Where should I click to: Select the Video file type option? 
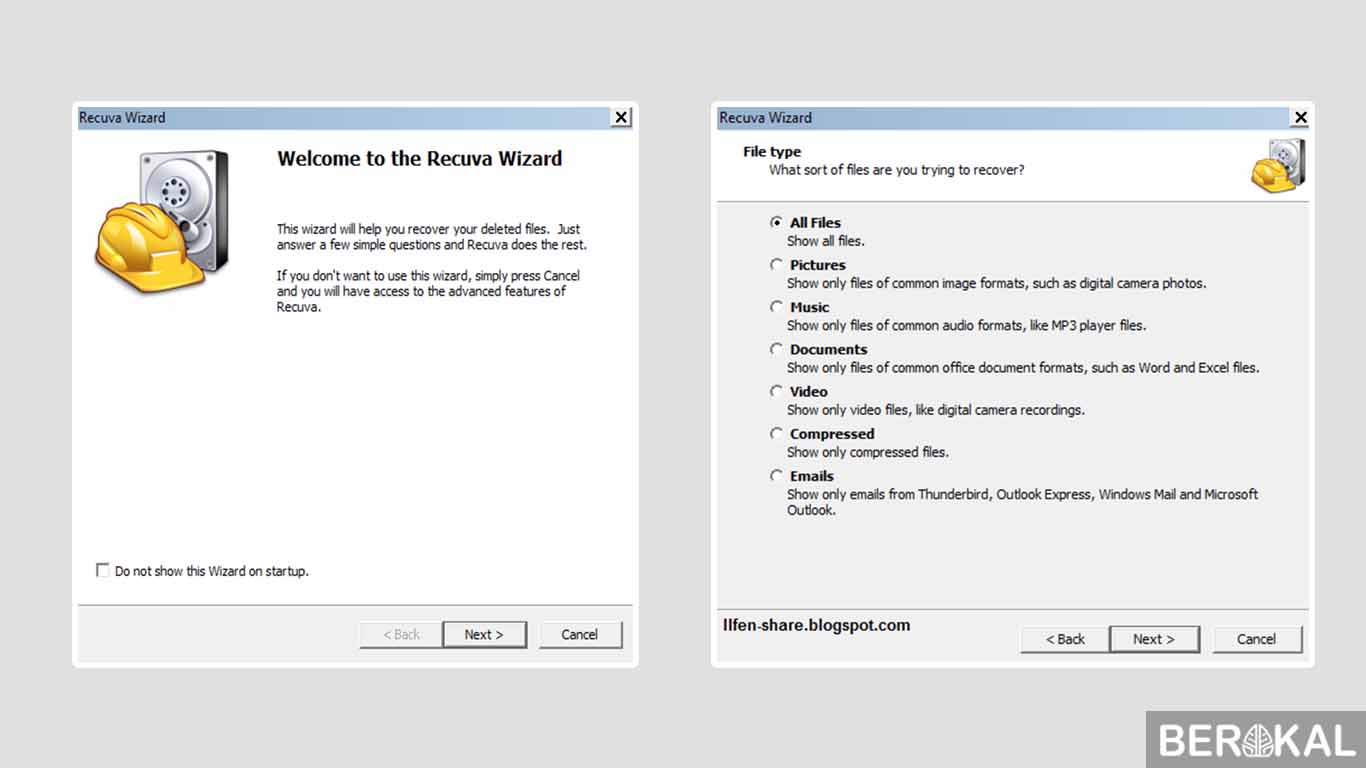pyautogui.click(x=777, y=391)
